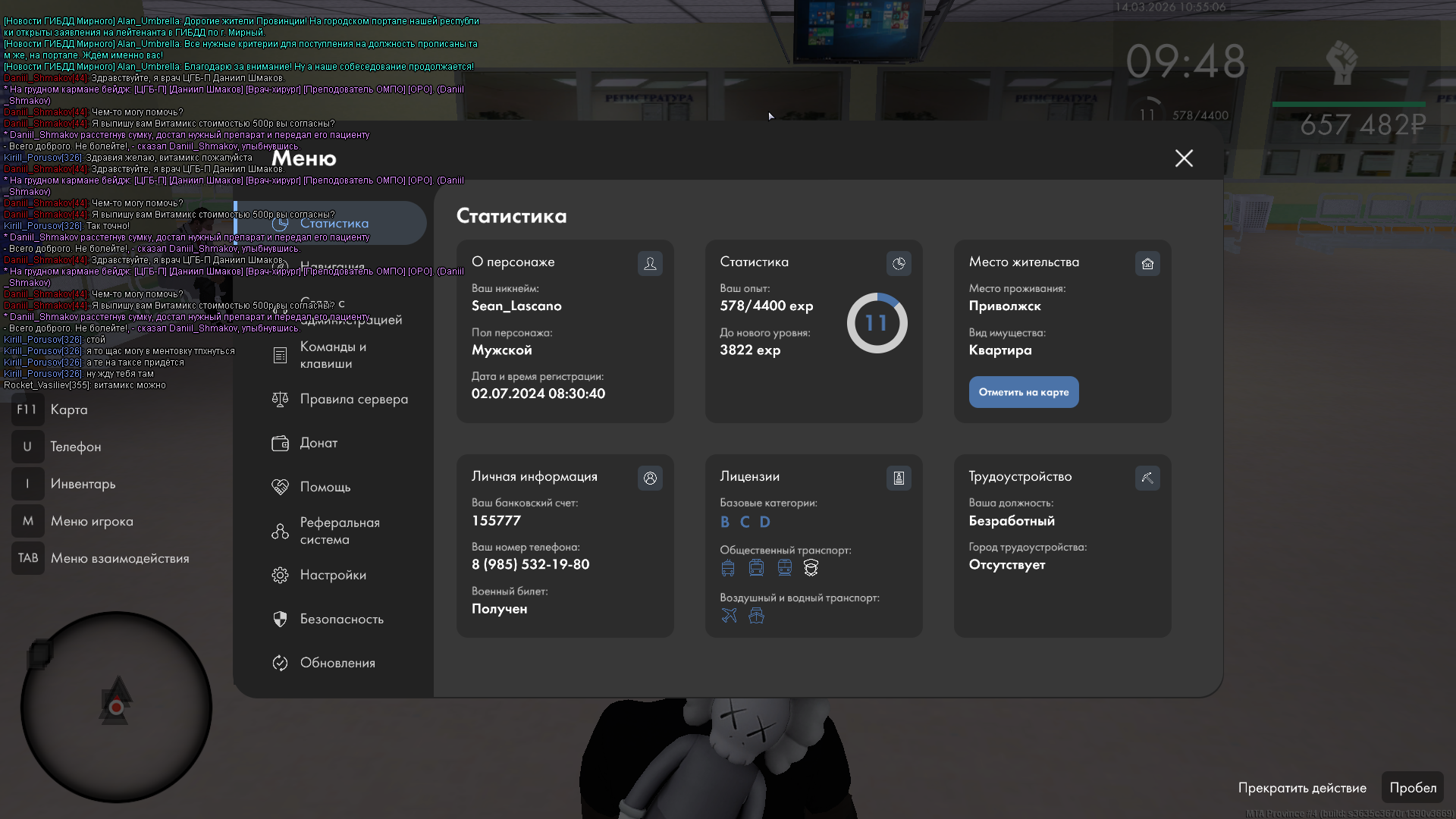The image size is (1456, 819).
Task: Click pie chart icon in Статистика card
Action: [x=899, y=264]
